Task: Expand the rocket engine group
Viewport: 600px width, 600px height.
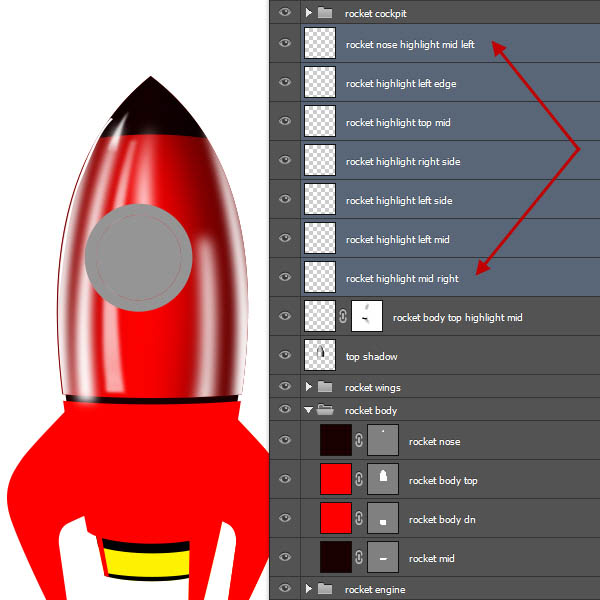Action: tap(309, 589)
